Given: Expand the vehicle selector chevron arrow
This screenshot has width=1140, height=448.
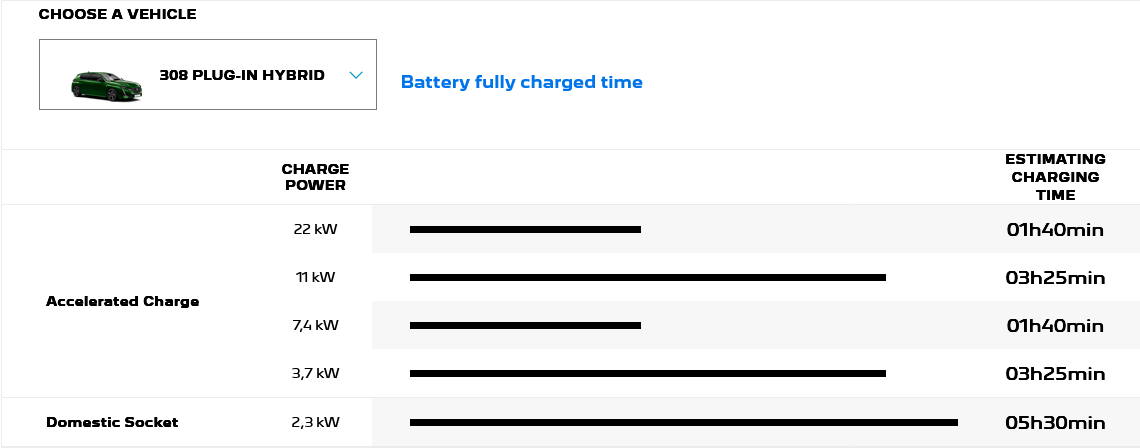Looking at the screenshot, I should point(356,75).
